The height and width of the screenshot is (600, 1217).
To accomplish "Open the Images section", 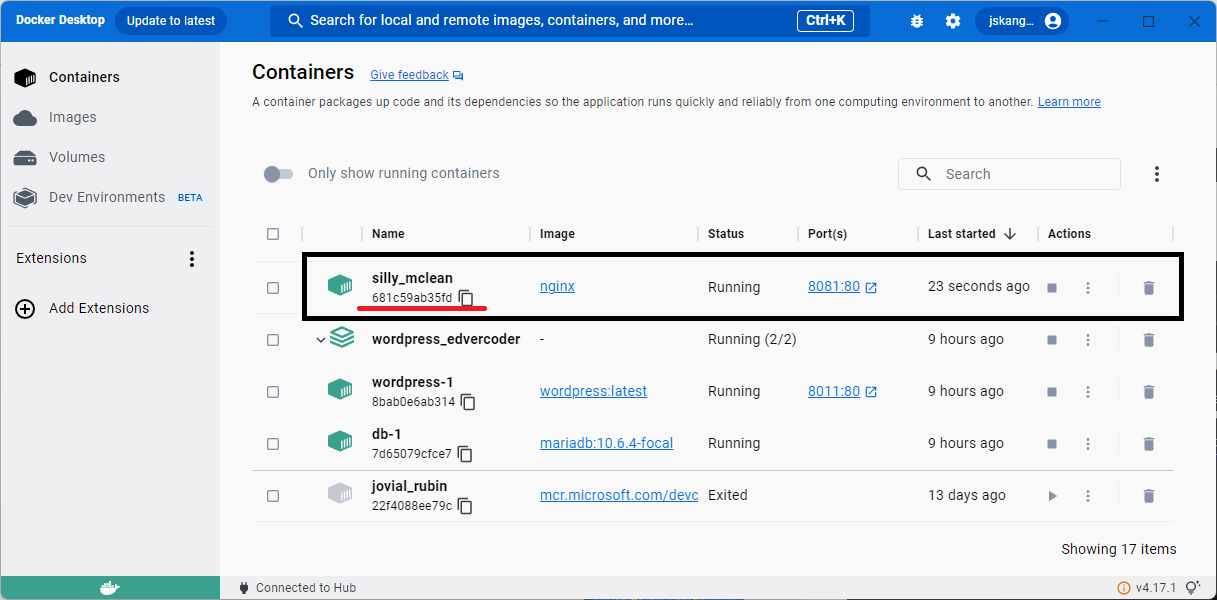I will [110, 117].
